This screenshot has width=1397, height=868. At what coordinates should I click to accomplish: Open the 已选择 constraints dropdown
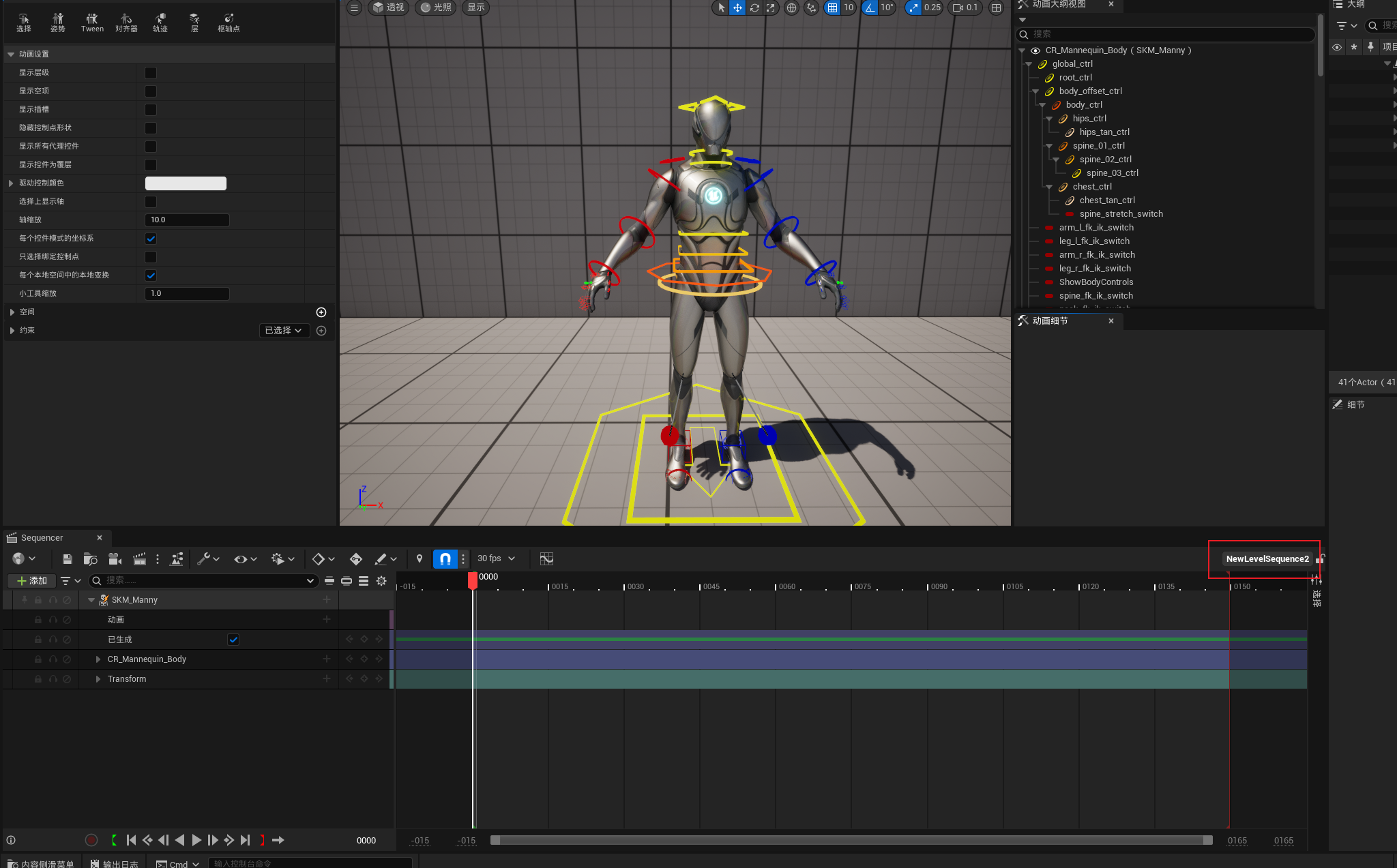pyautogui.click(x=284, y=331)
